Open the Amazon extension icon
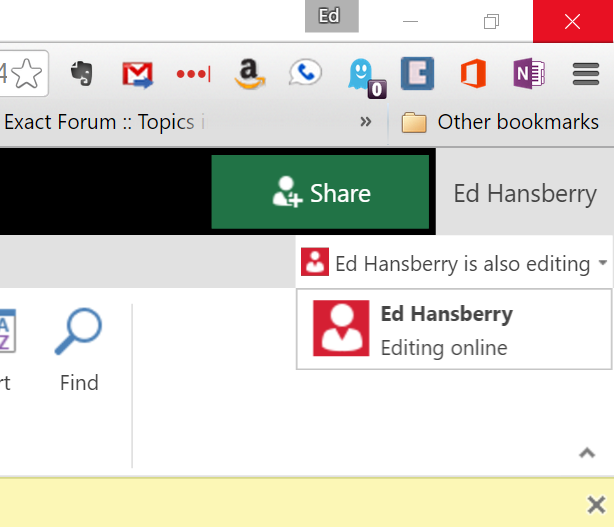 (250, 74)
